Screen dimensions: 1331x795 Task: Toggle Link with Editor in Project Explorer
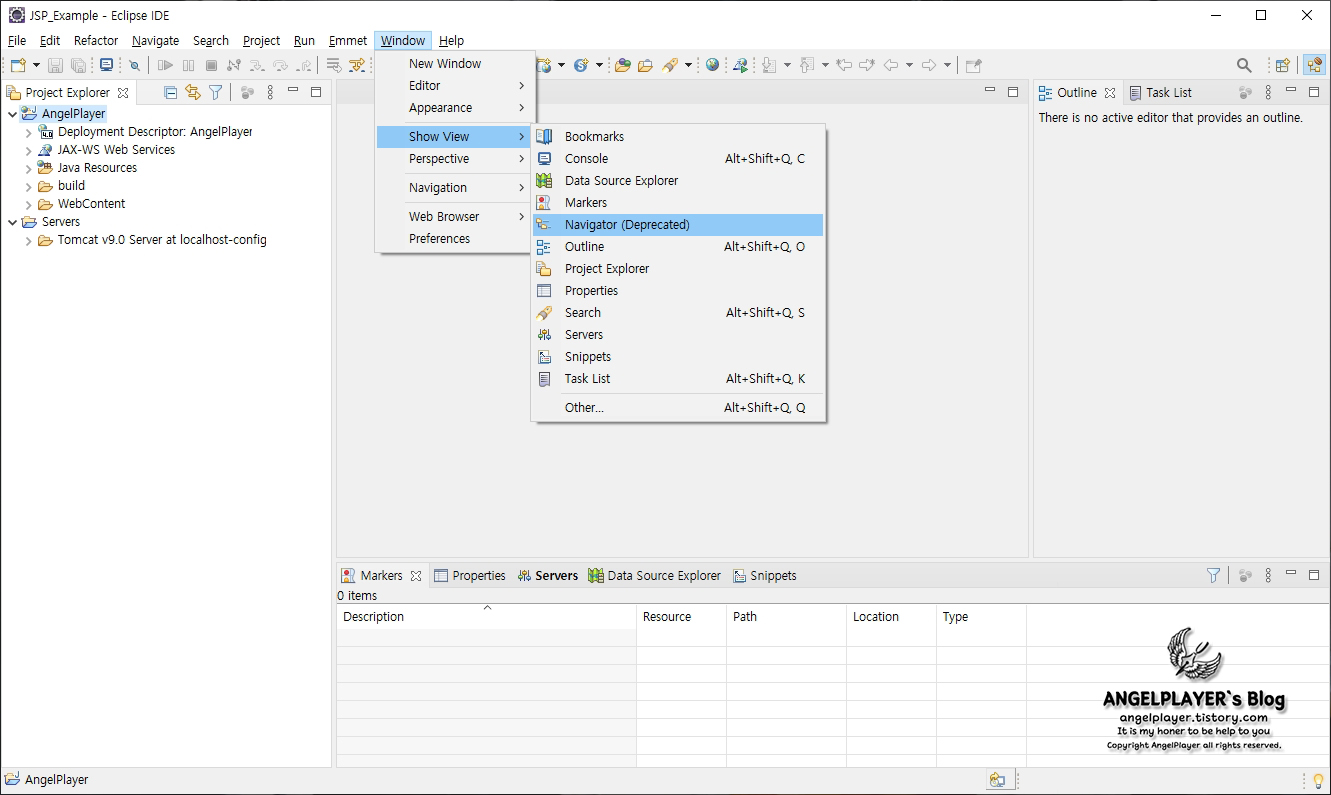(x=193, y=92)
